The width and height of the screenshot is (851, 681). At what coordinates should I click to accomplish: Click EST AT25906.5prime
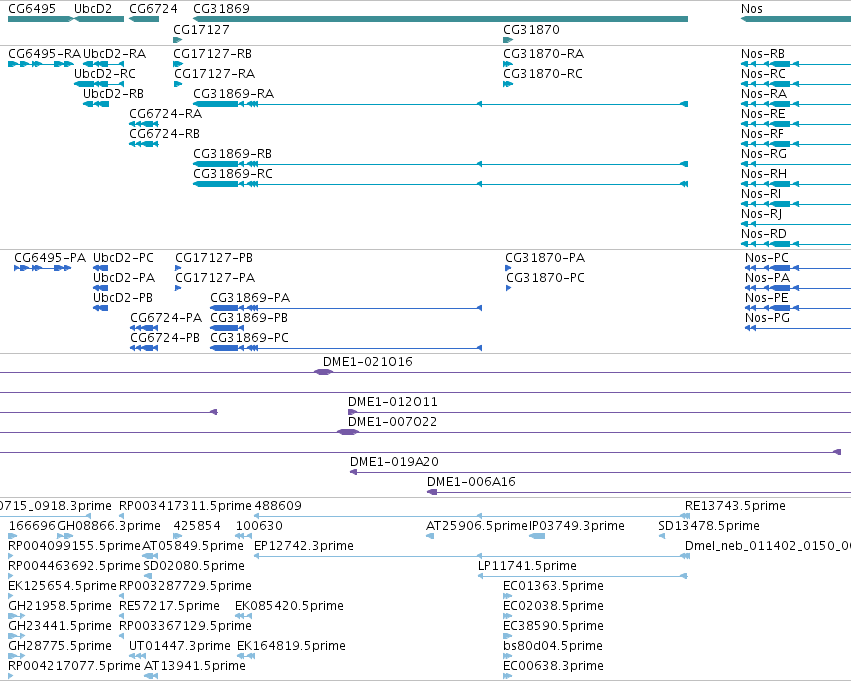point(477,526)
